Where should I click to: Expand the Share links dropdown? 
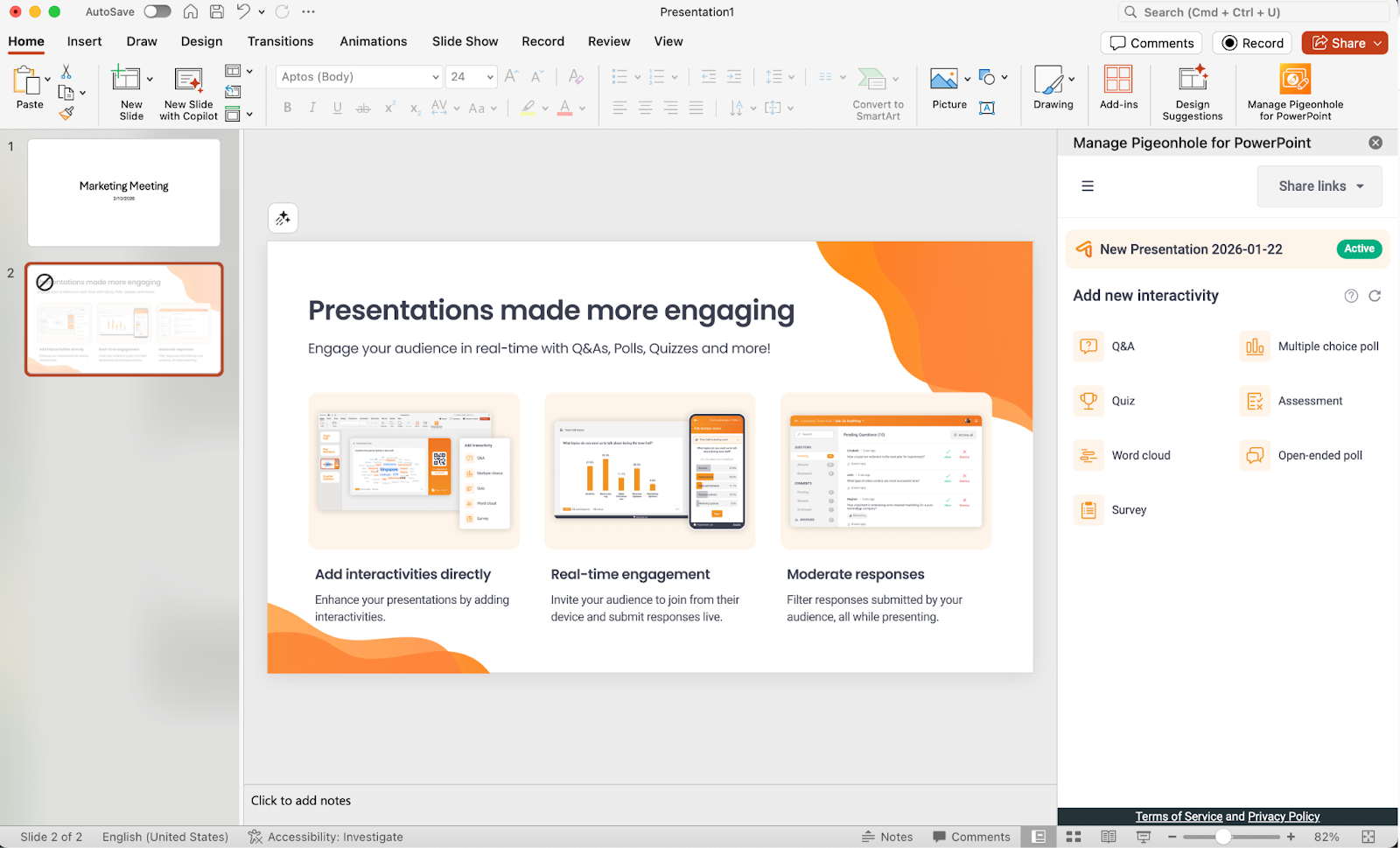(1319, 186)
